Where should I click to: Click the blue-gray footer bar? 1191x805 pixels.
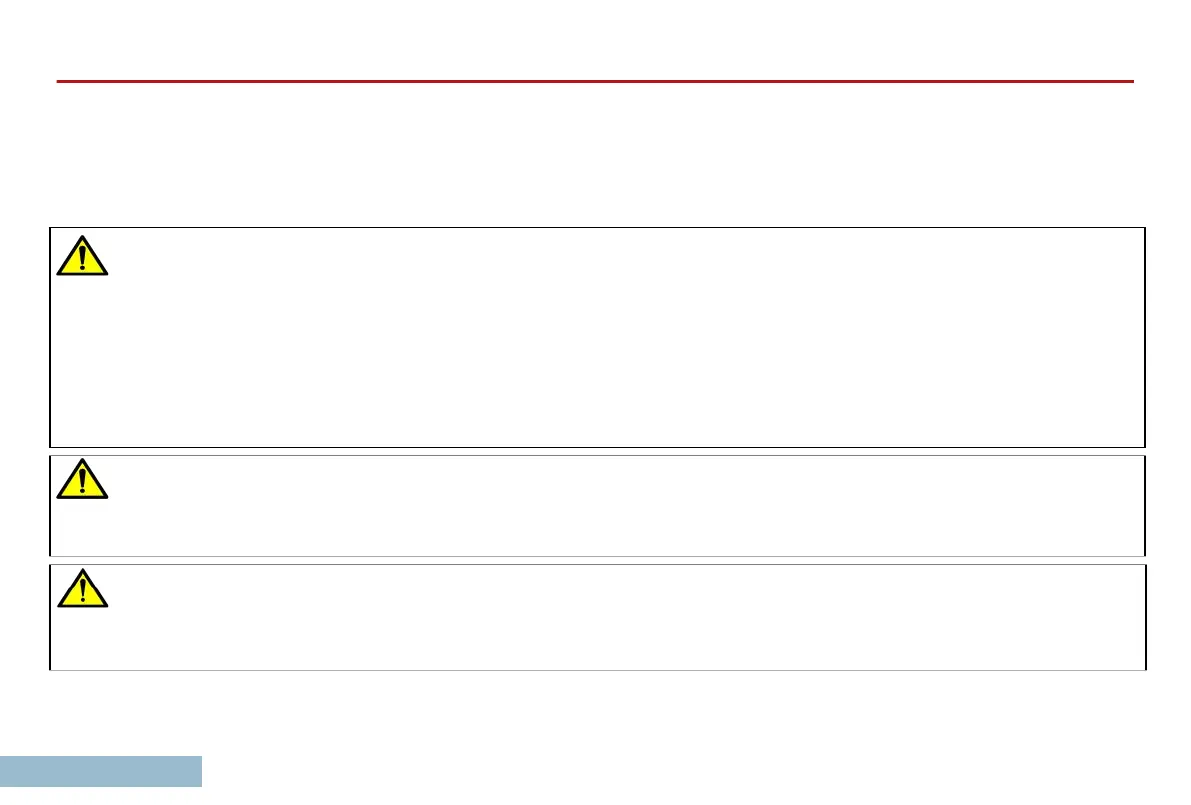coord(101,772)
